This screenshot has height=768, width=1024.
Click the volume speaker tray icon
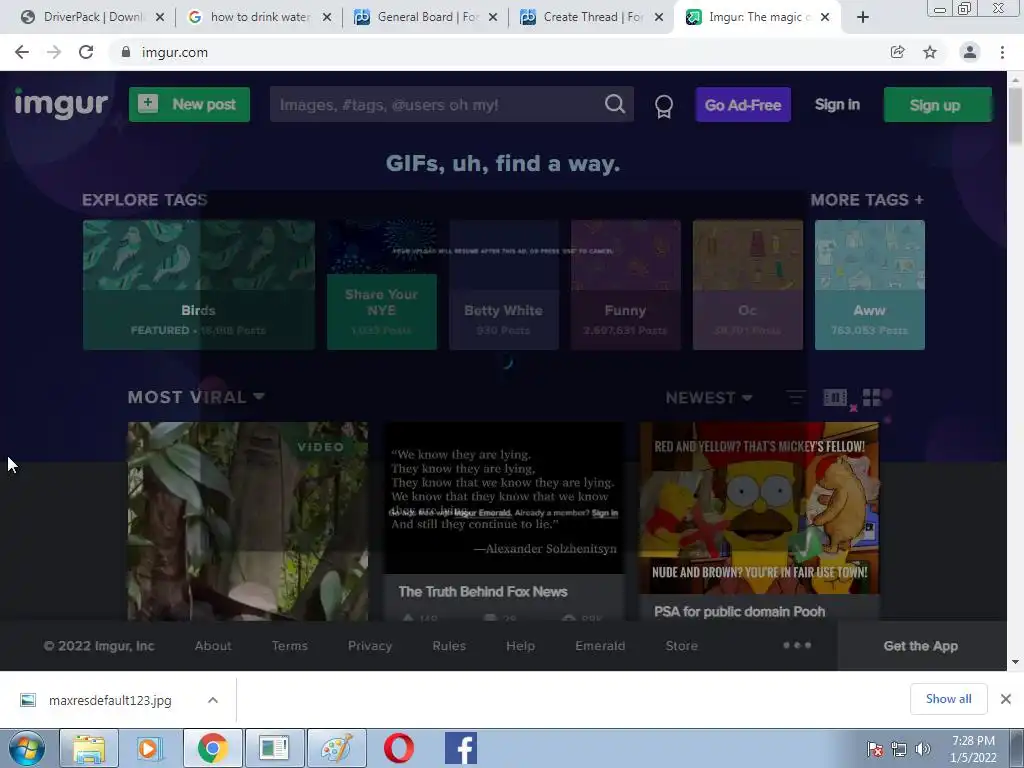922,749
